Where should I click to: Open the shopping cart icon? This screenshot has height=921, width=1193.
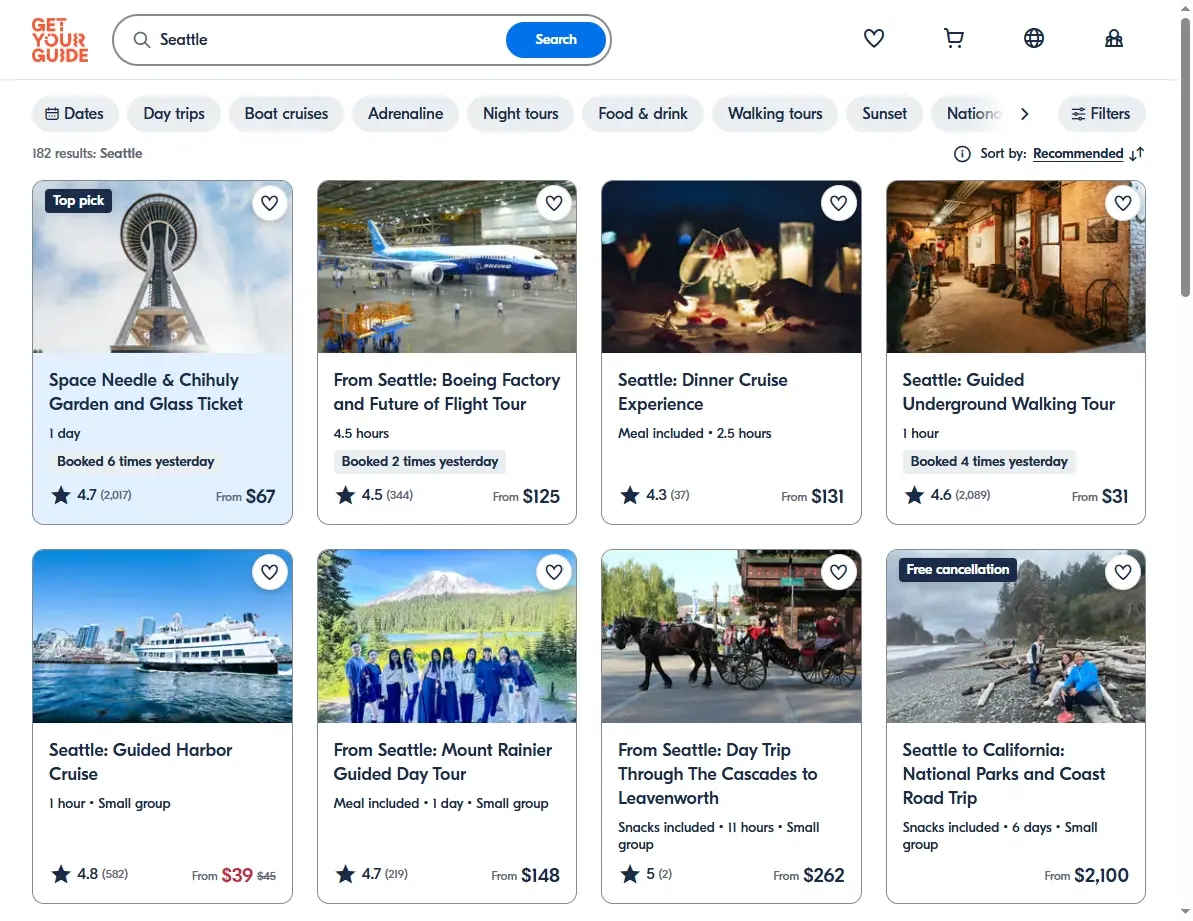(x=953, y=38)
